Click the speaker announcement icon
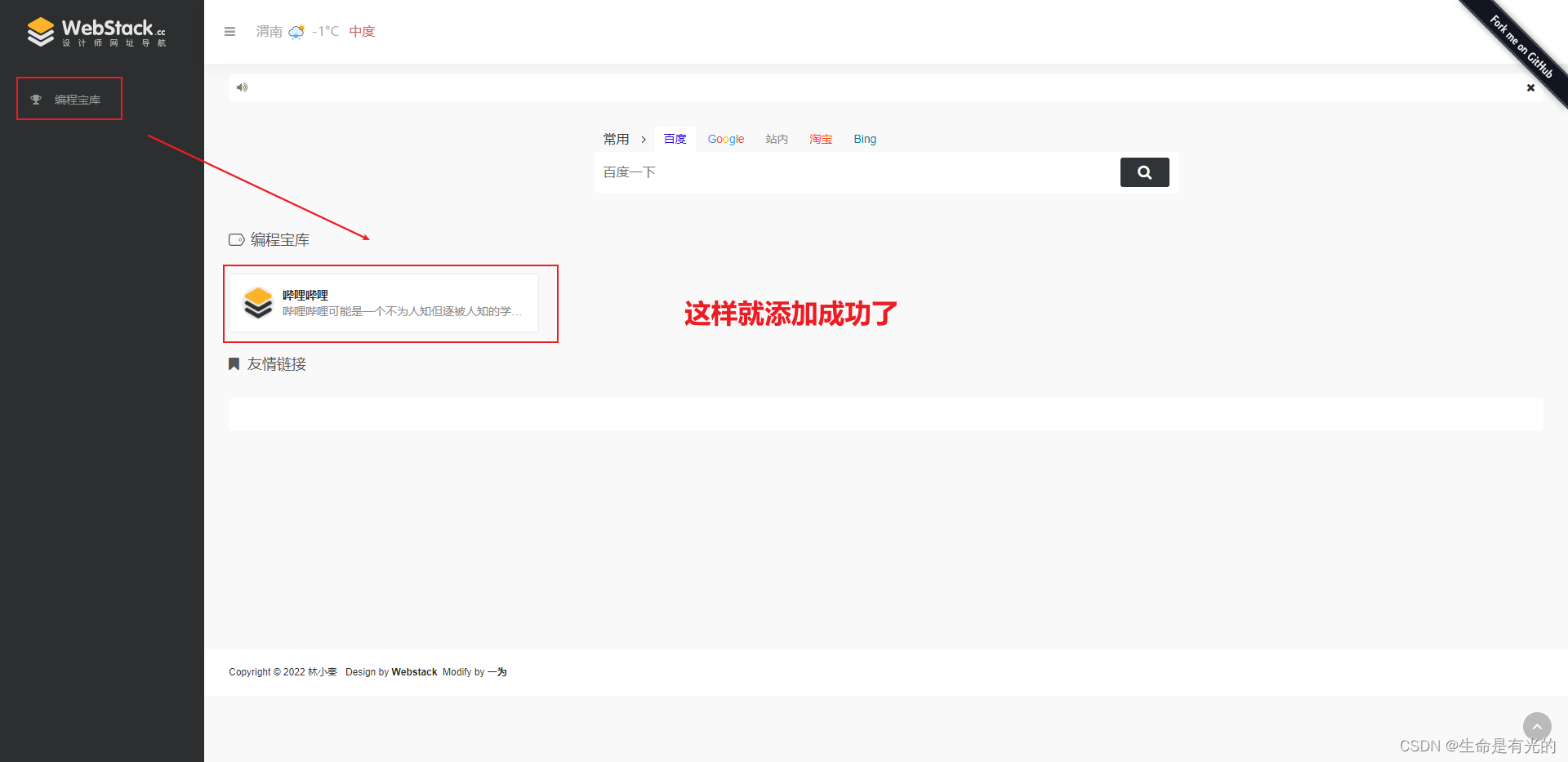Screen dimensions: 1568x762 tap(242, 87)
